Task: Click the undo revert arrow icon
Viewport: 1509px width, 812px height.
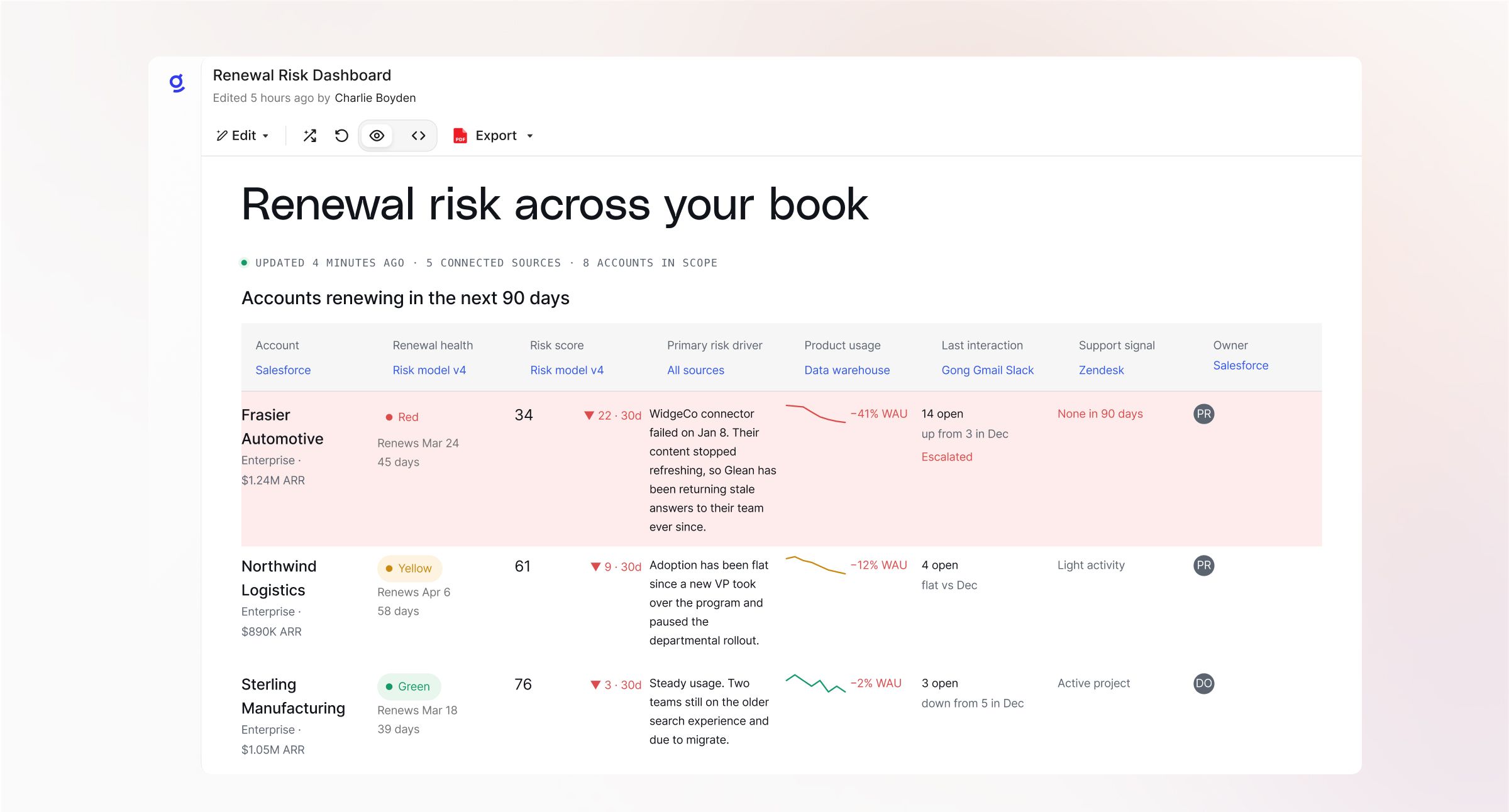Action: click(341, 136)
